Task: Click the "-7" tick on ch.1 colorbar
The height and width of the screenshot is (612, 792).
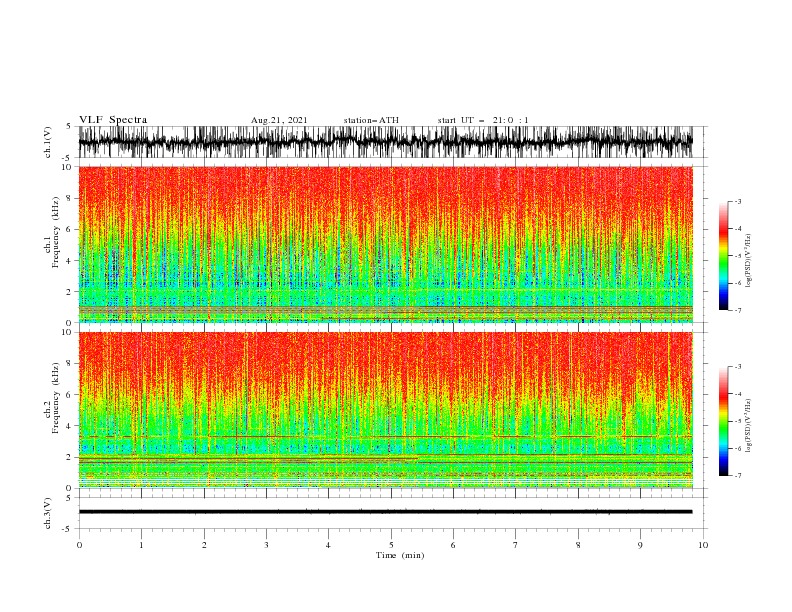Action: 737,310
